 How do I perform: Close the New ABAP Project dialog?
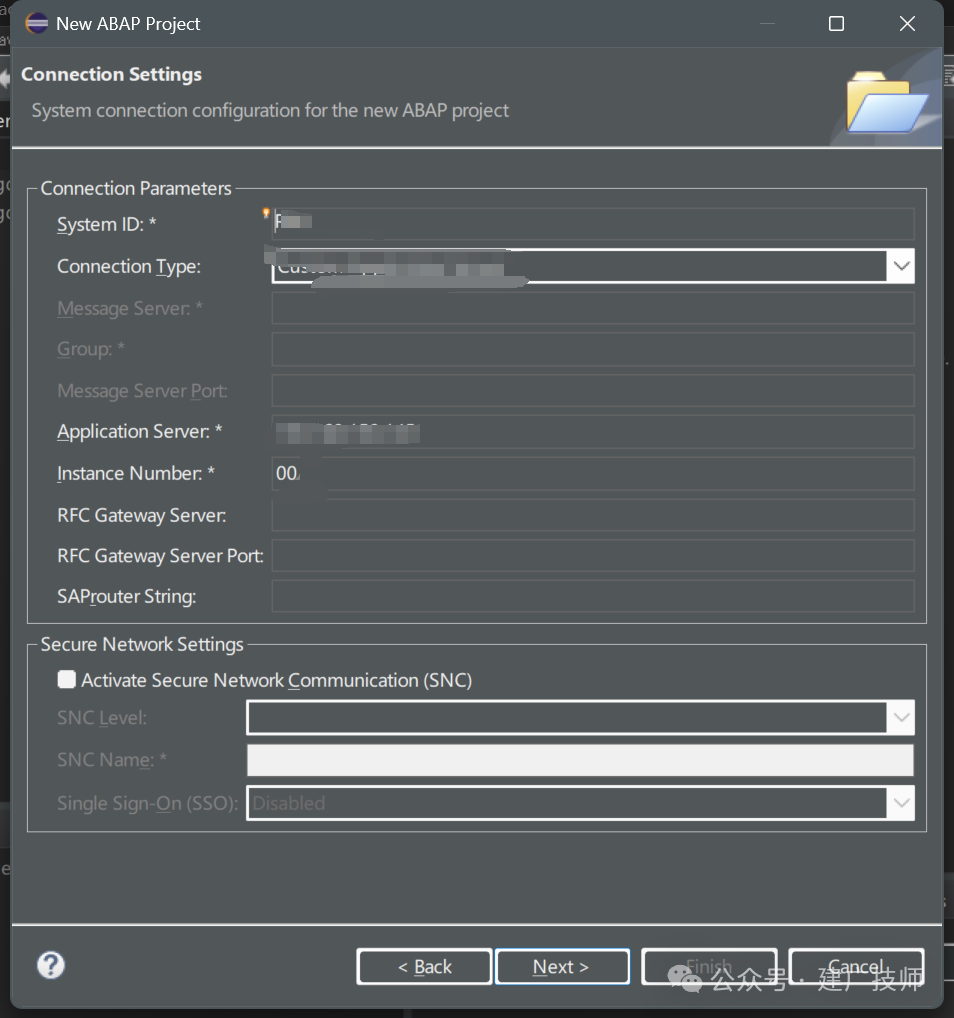coord(907,24)
